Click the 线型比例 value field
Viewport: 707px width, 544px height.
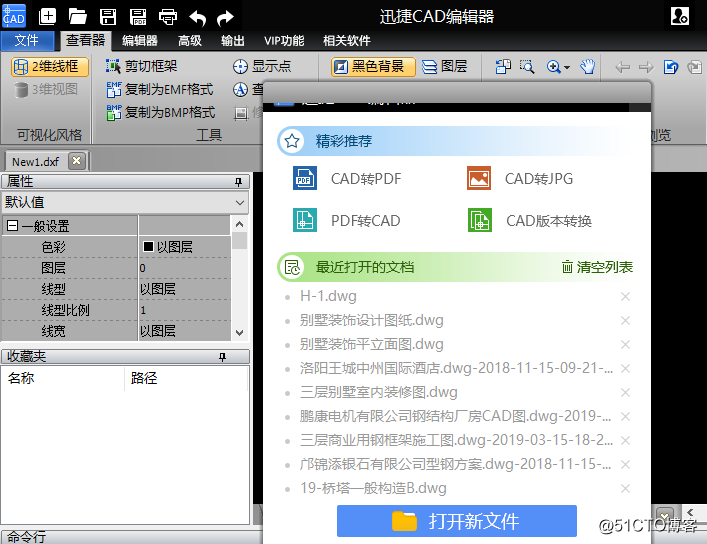pos(184,310)
